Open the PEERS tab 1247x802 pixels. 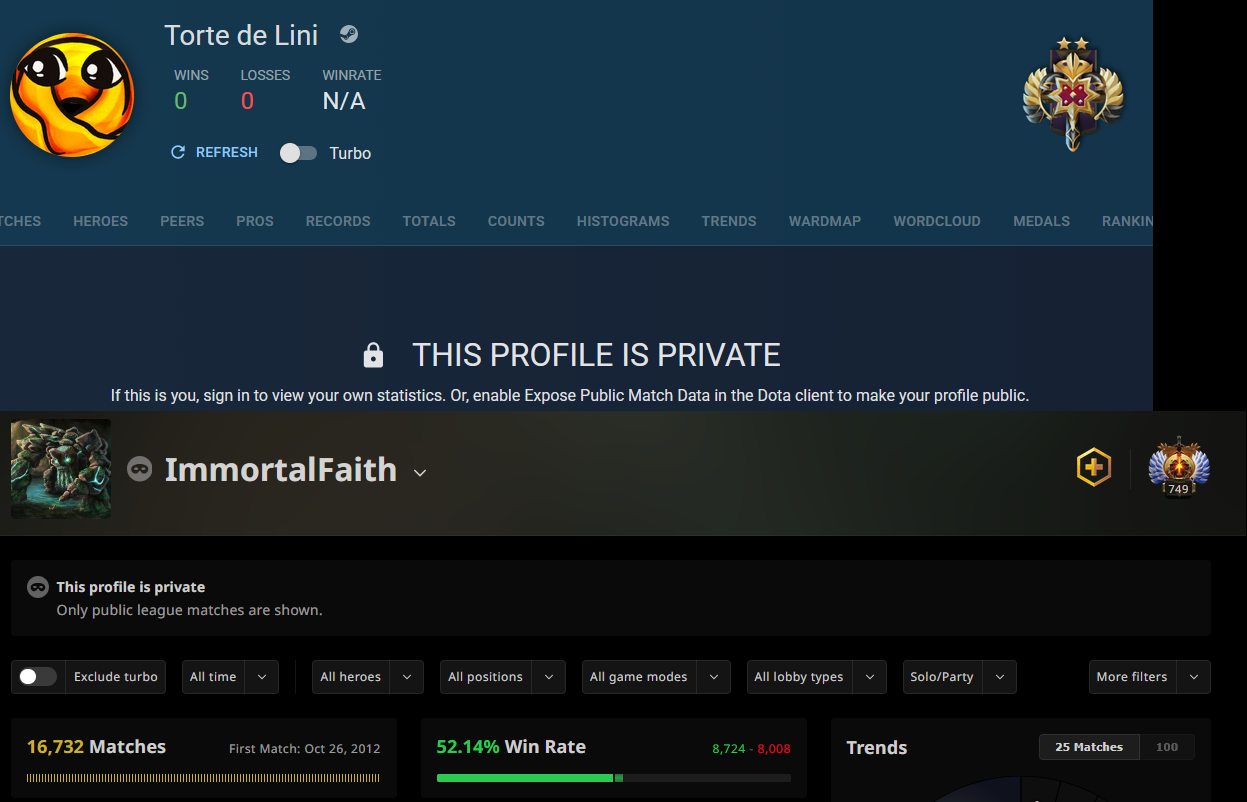tap(182, 221)
